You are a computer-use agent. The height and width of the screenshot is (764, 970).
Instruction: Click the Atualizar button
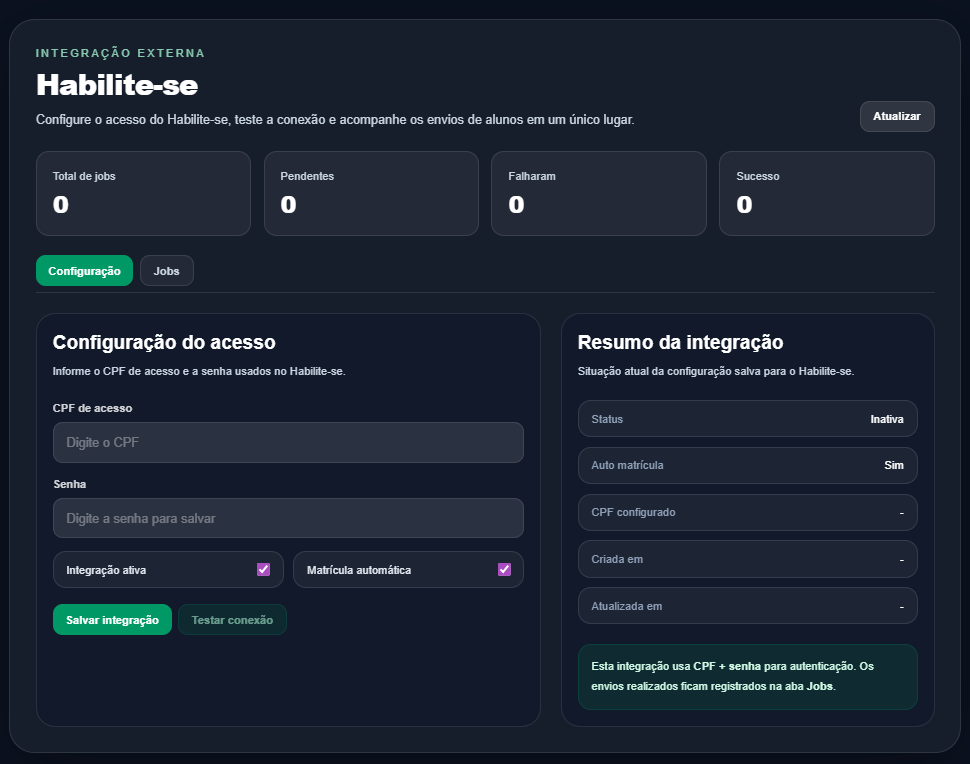(897, 116)
